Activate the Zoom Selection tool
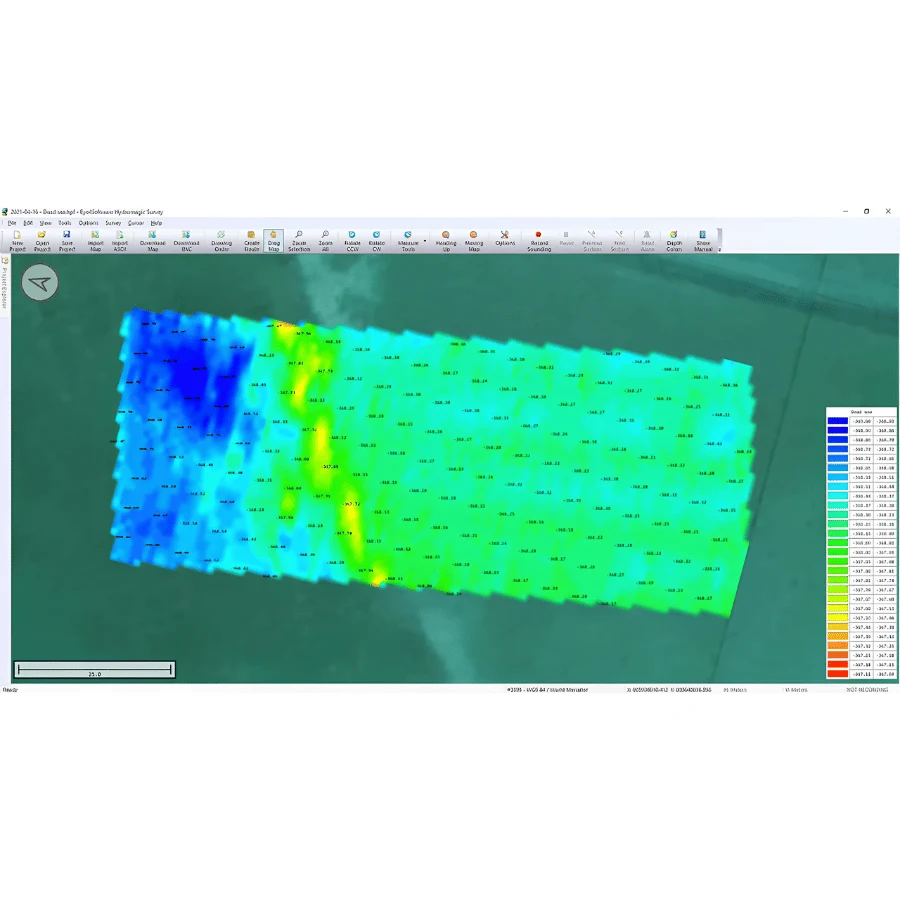This screenshot has width=900, height=900. (298, 241)
